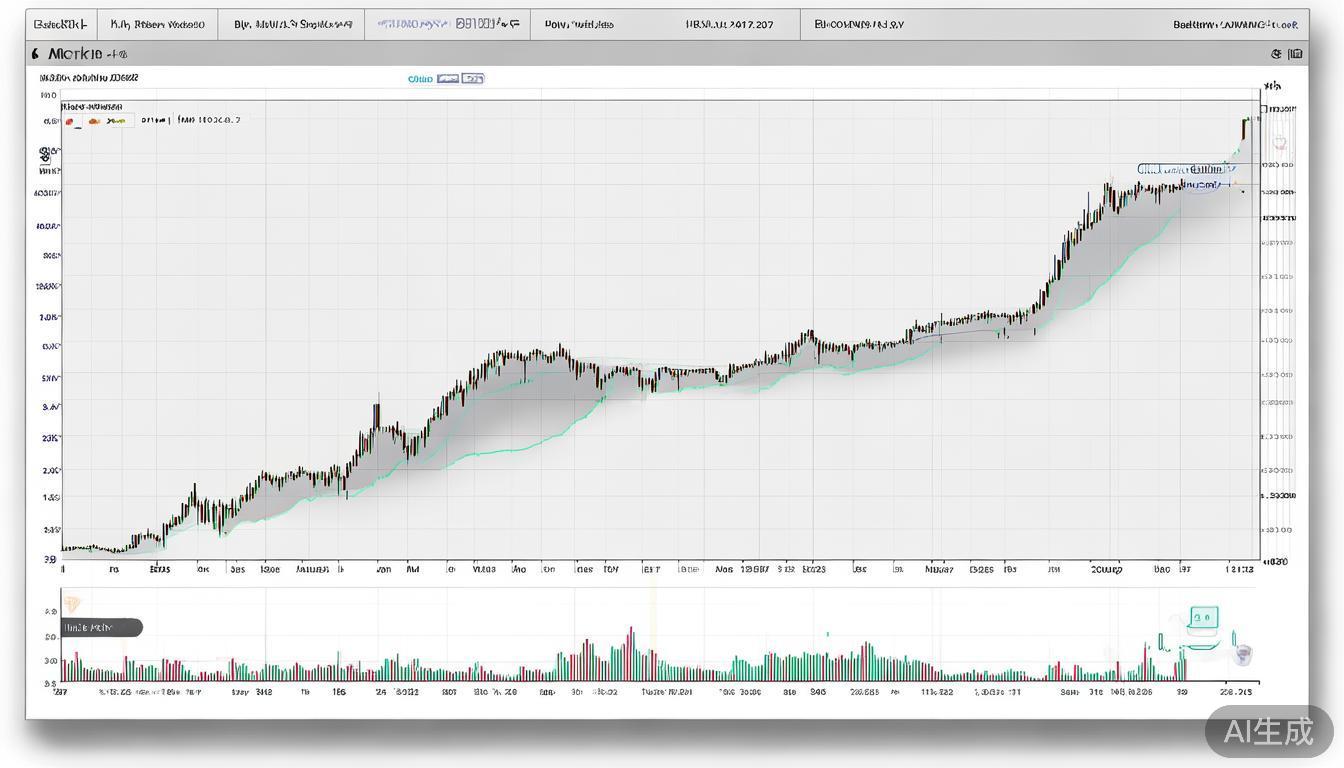Click the small gray badge icon beside volume bars
Viewport: 1344px width, 768px height.
click(x=1243, y=655)
